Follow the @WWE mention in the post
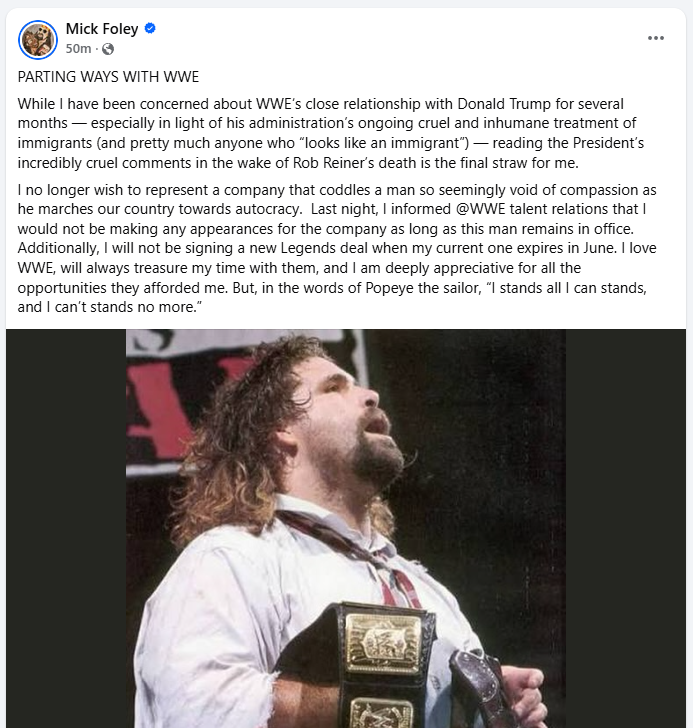The width and height of the screenshot is (693, 728). pos(480,209)
